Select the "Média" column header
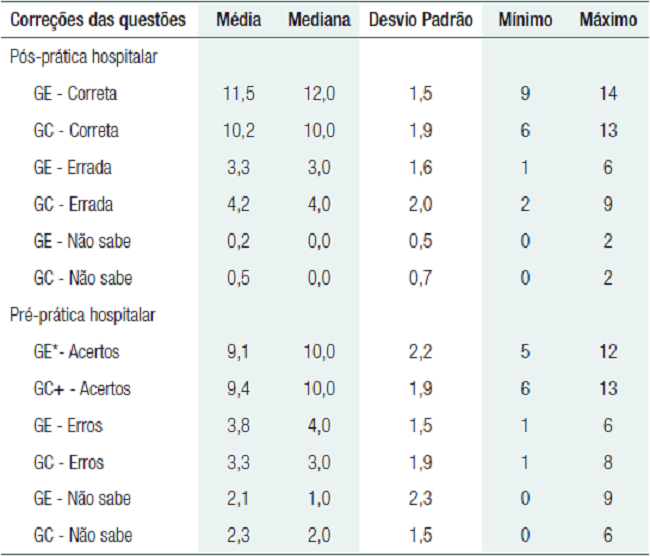Image resolution: width=650 pixels, height=556 pixels. pos(241,20)
